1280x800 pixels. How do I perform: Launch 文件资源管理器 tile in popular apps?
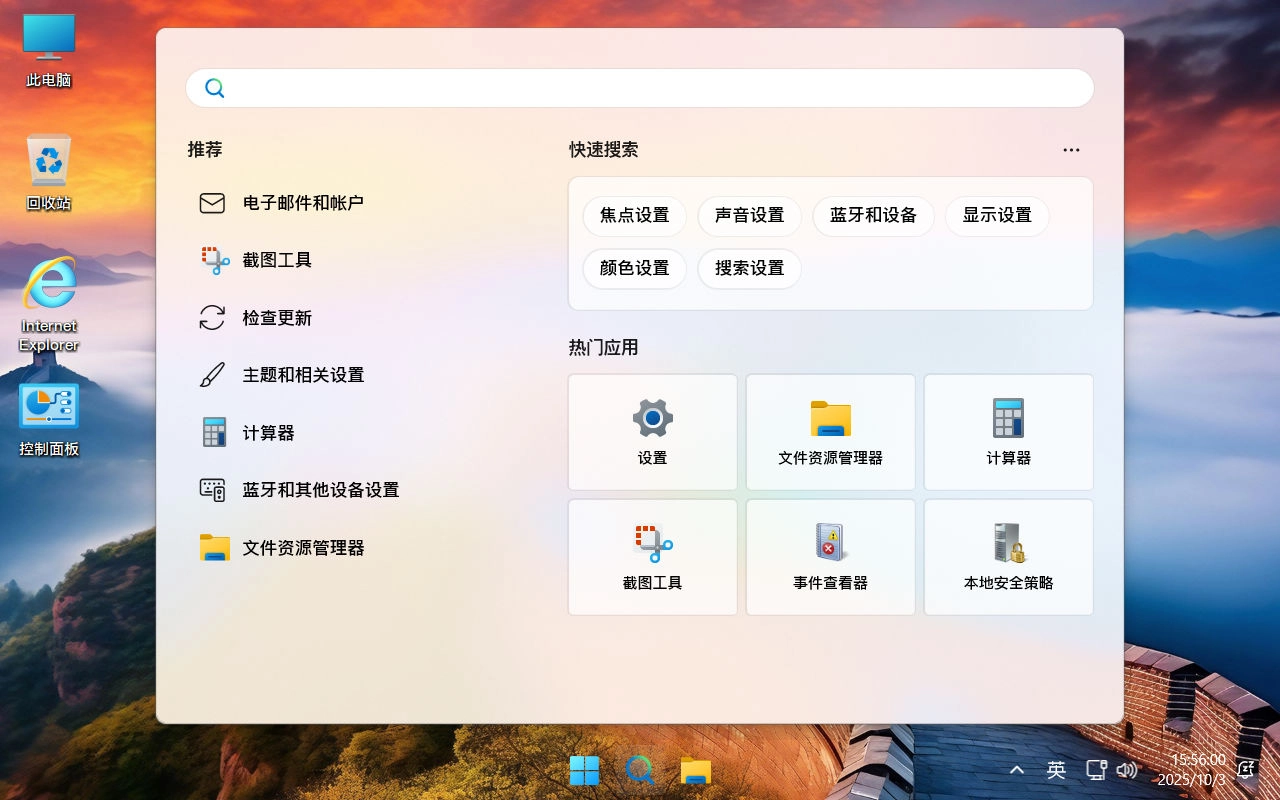[830, 432]
